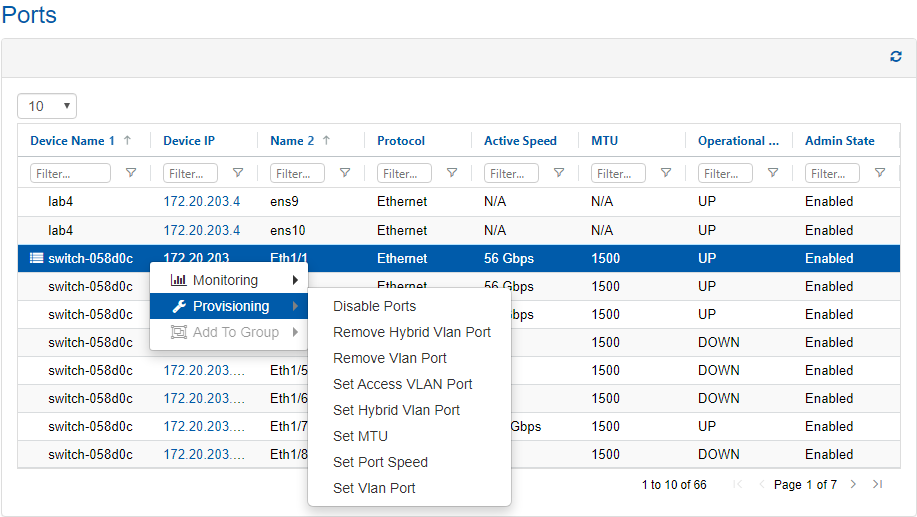Screen dimensions: 917x517
Task: Select Remove Hybrid Vlan Port option
Action: 412,332
